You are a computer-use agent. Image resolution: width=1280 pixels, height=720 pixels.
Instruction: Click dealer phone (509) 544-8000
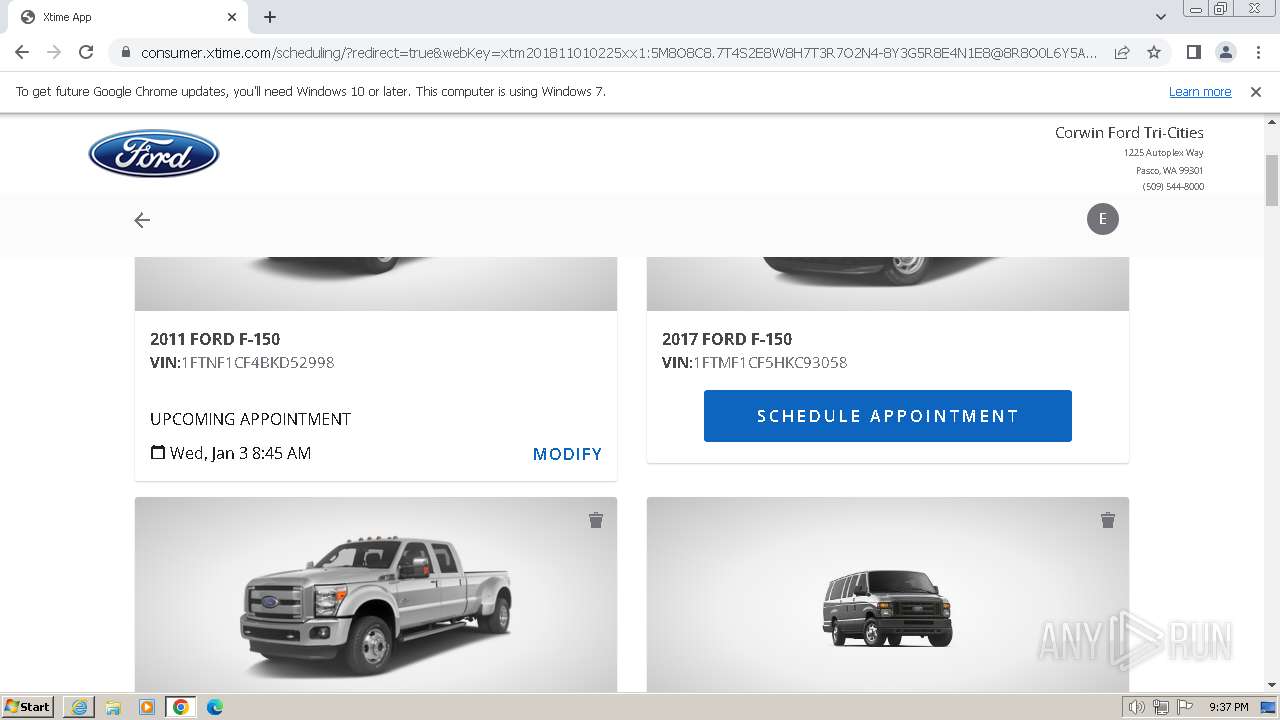tap(1173, 187)
